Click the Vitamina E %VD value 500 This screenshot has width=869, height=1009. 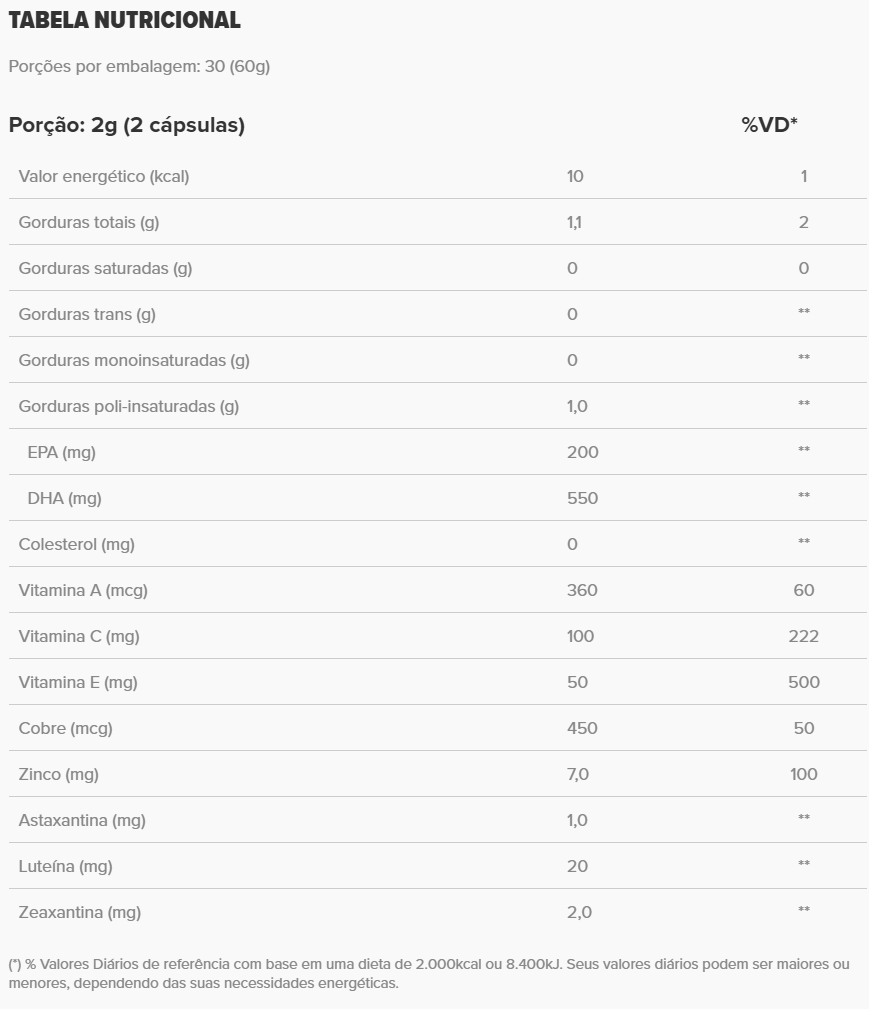(x=803, y=683)
